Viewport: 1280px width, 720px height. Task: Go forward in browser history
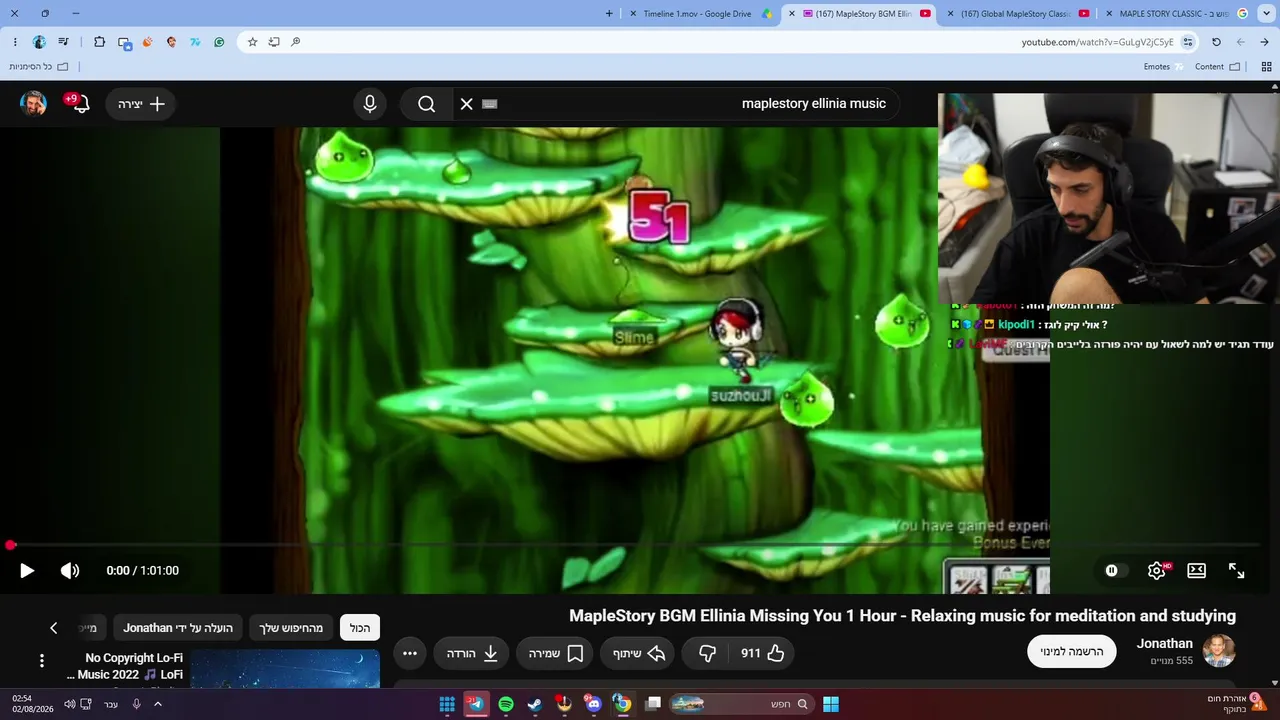[x=1241, y=42]
